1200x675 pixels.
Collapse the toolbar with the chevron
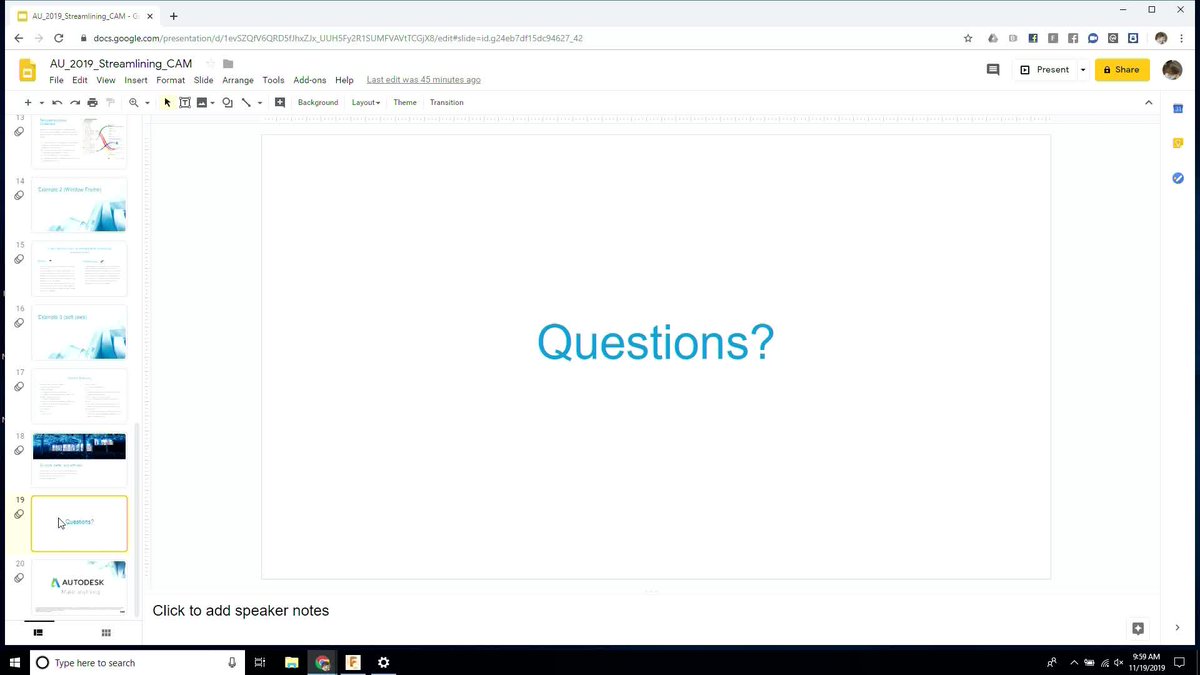[1149, 101]
